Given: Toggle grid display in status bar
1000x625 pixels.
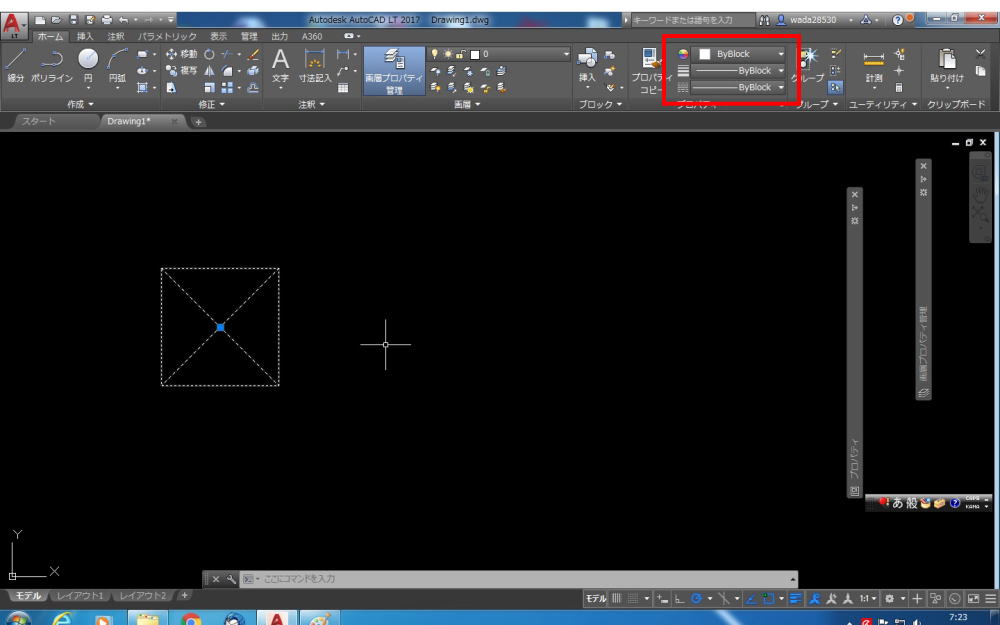Looking at the screenshot, I should [617, 598].
